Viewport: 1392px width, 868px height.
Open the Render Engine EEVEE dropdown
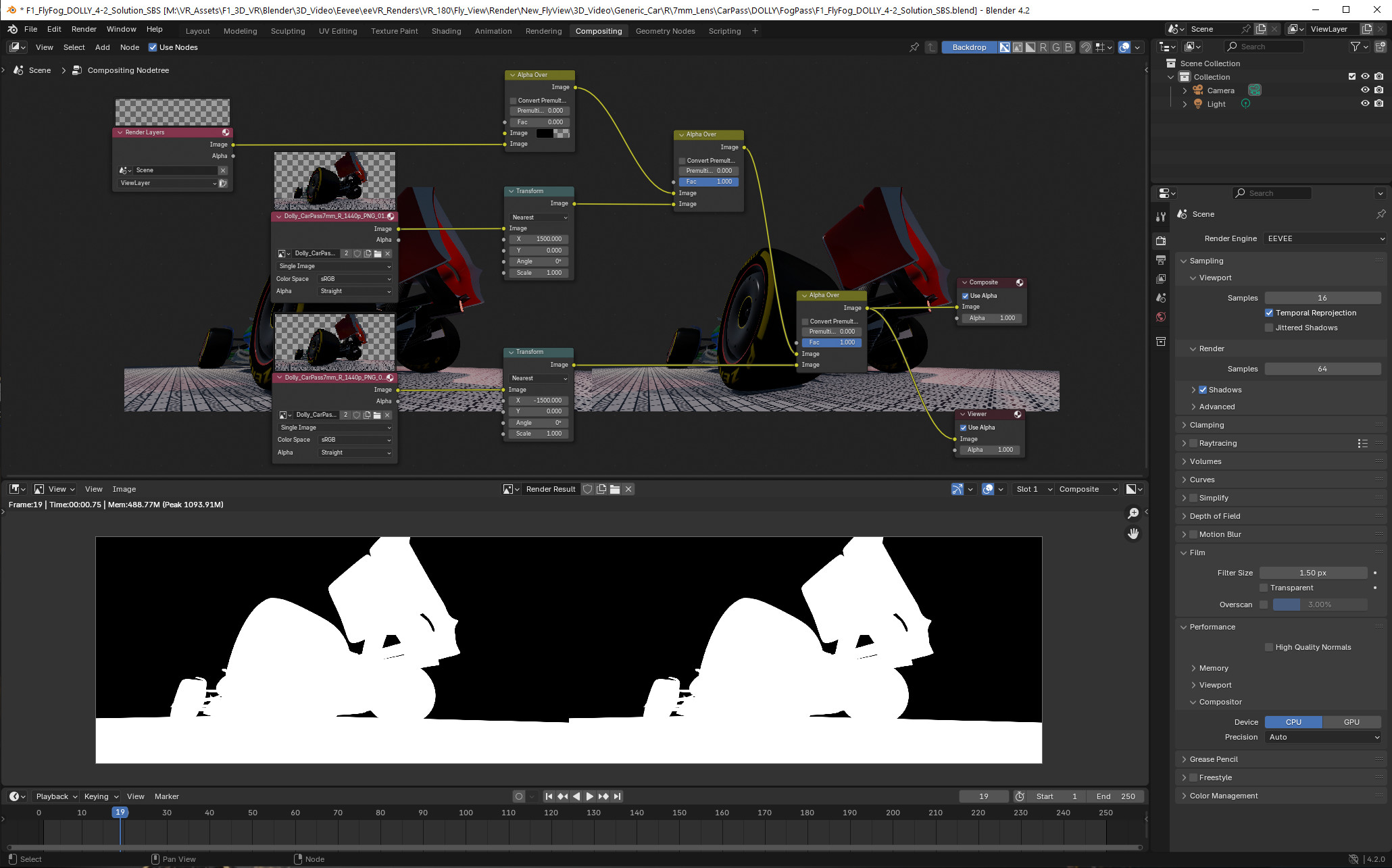pos(1325,238)
